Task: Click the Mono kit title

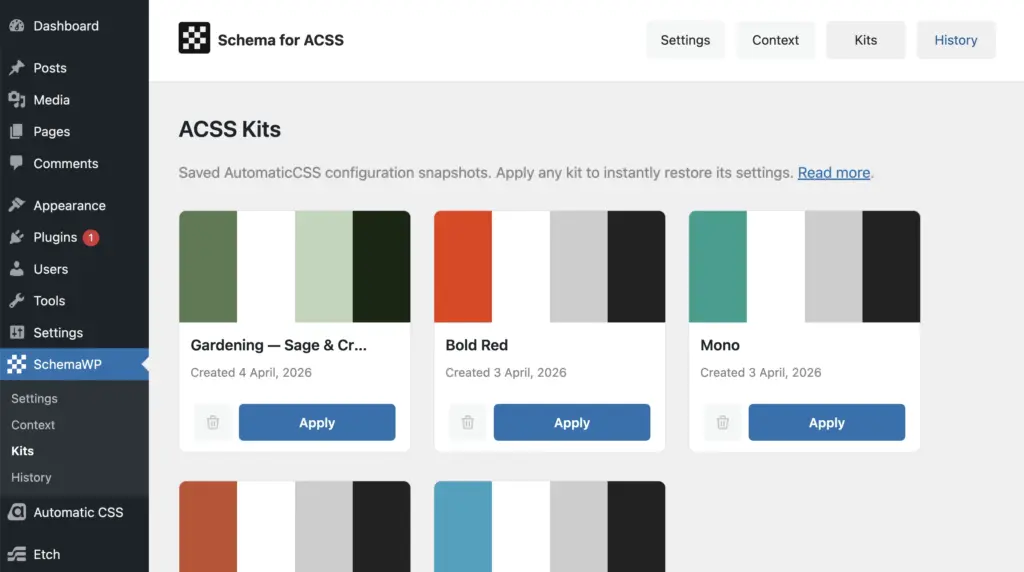Action: click(x=720, y=345)
